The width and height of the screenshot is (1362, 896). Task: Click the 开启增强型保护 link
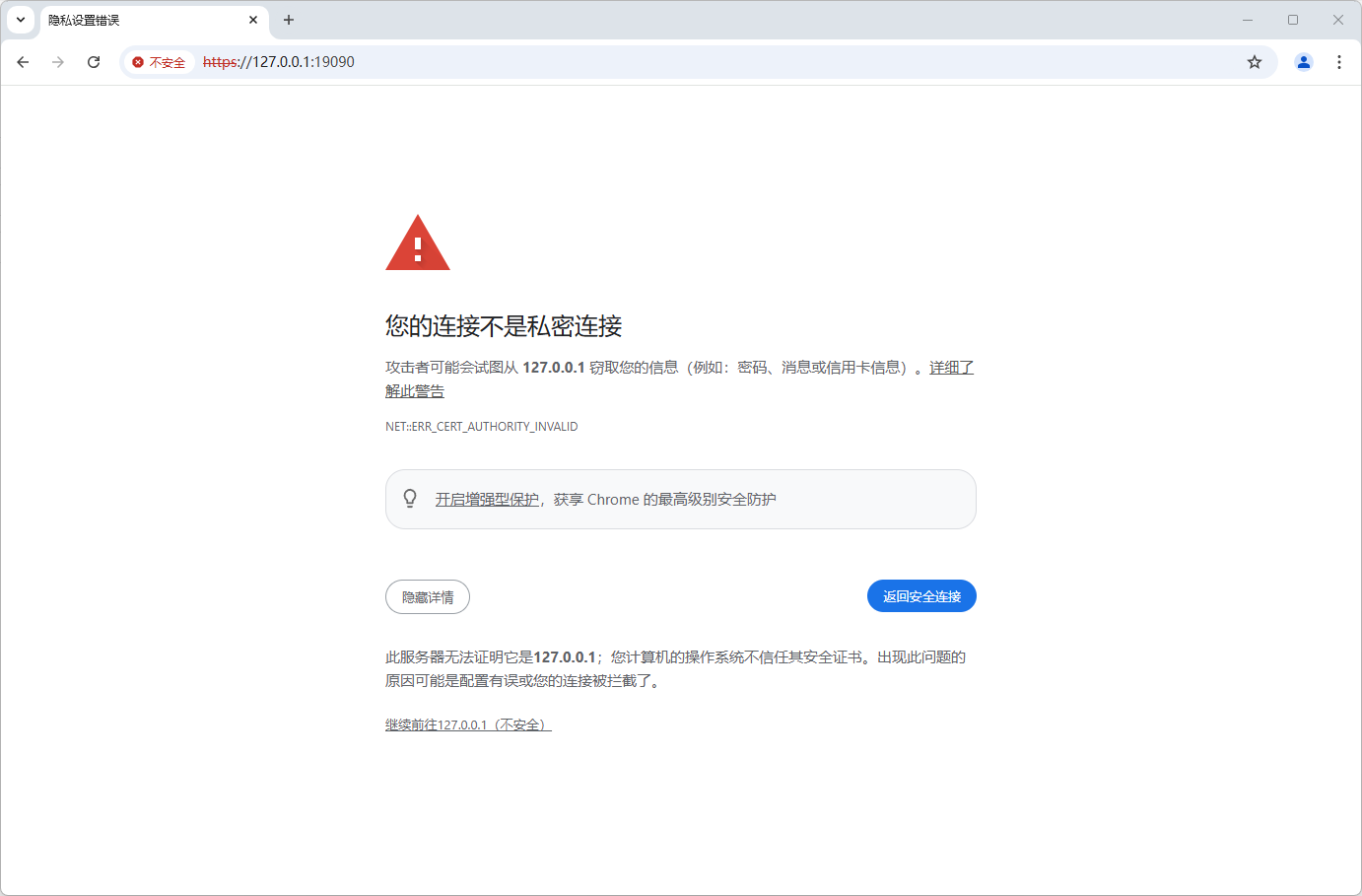(x=487, y=500)
